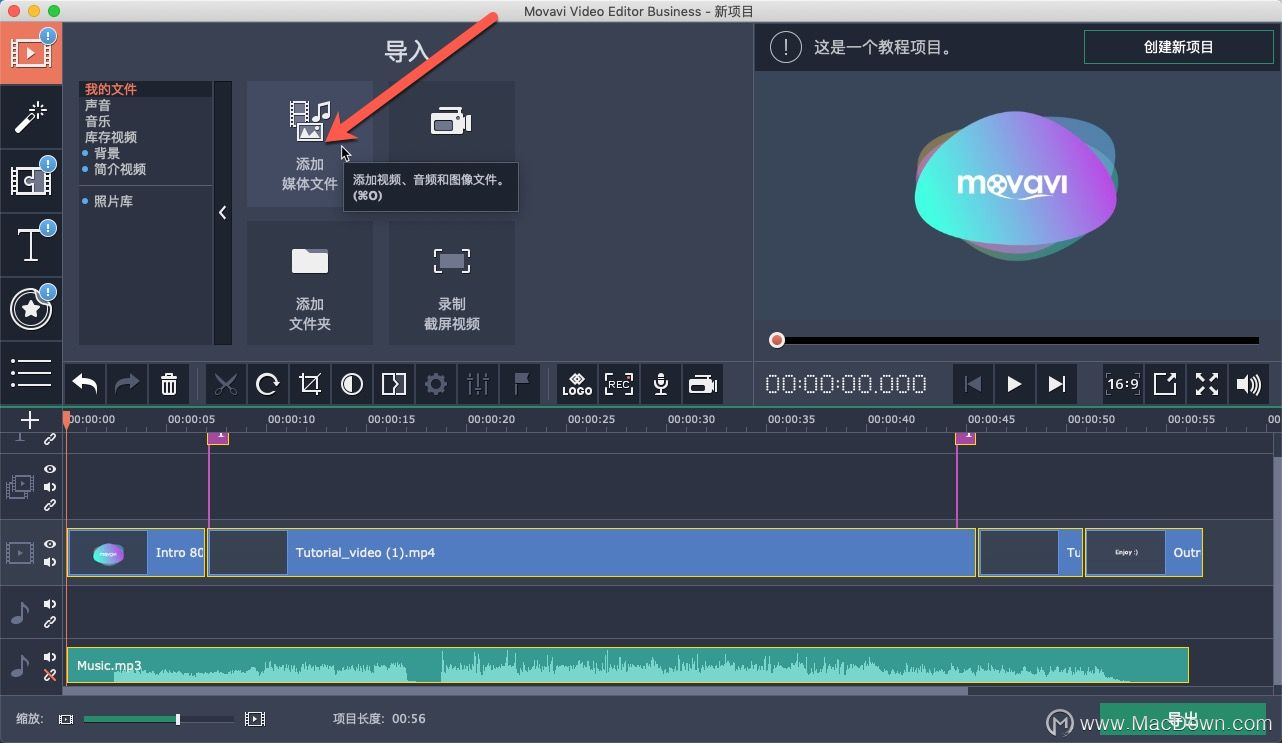Mute the Music.mp3 audio track
The height and width of the screenshot is (743, 1282).
[x=50, y=657]
